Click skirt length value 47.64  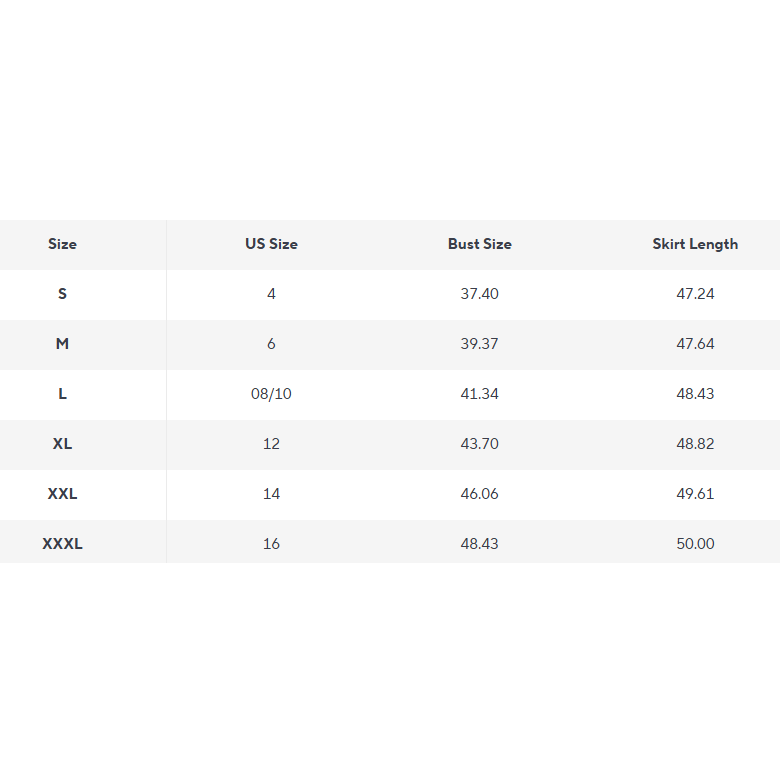coord(695,344)
